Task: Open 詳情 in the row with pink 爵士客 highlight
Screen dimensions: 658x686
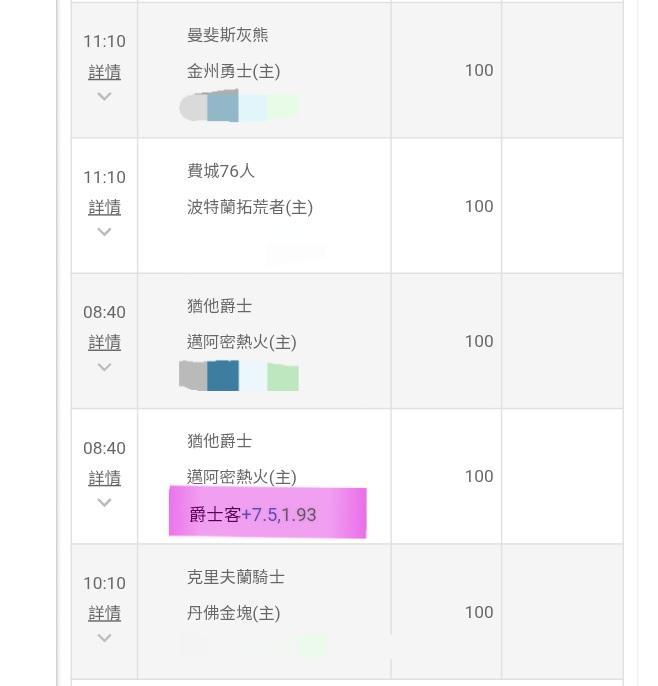Action: (x=104, y=478)
